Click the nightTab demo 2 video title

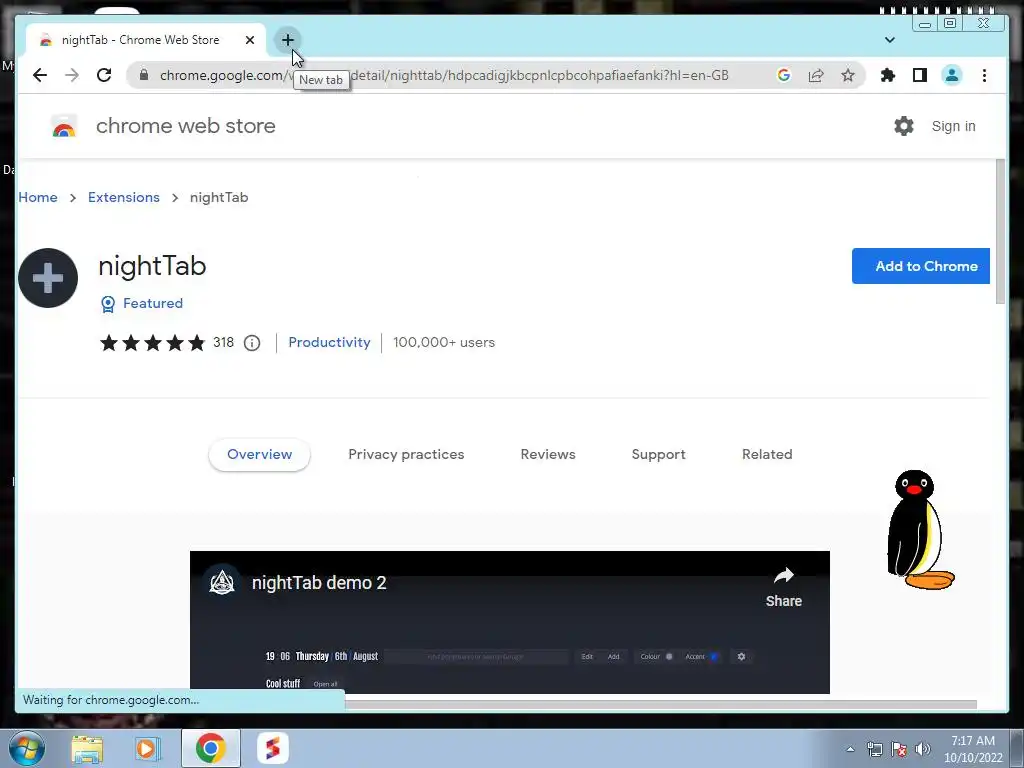click(319, 583)
